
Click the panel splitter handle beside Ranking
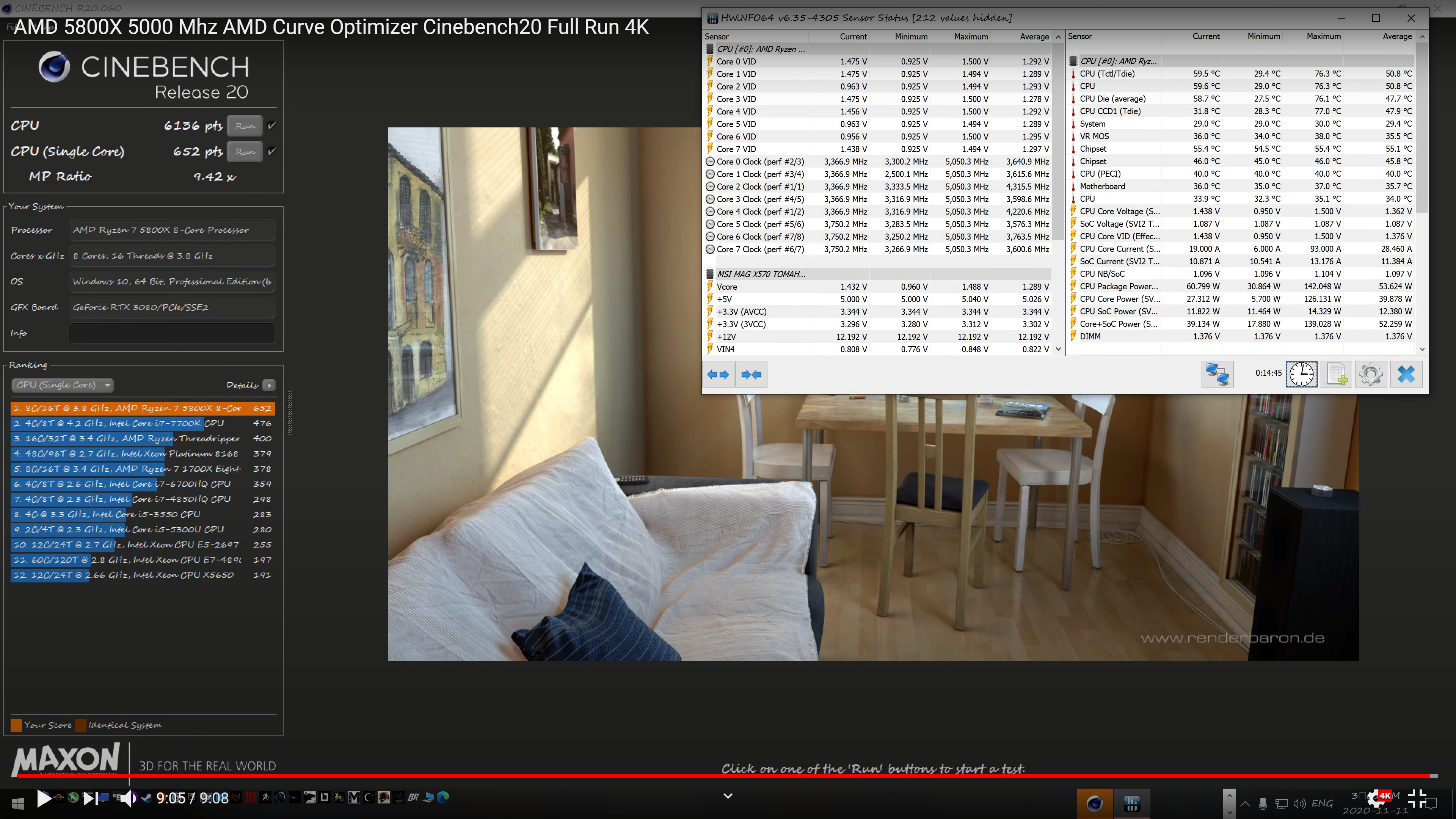pos(290,413)
